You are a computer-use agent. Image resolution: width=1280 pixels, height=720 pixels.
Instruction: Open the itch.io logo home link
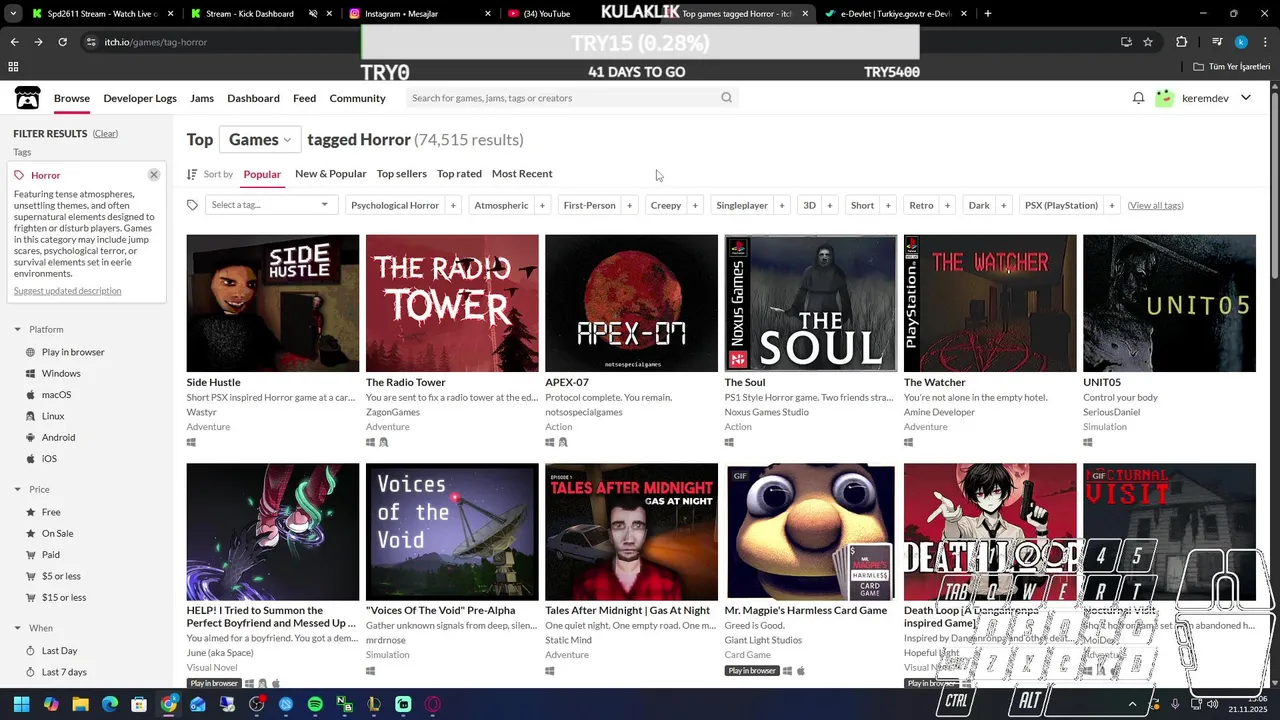pos(27,98)
